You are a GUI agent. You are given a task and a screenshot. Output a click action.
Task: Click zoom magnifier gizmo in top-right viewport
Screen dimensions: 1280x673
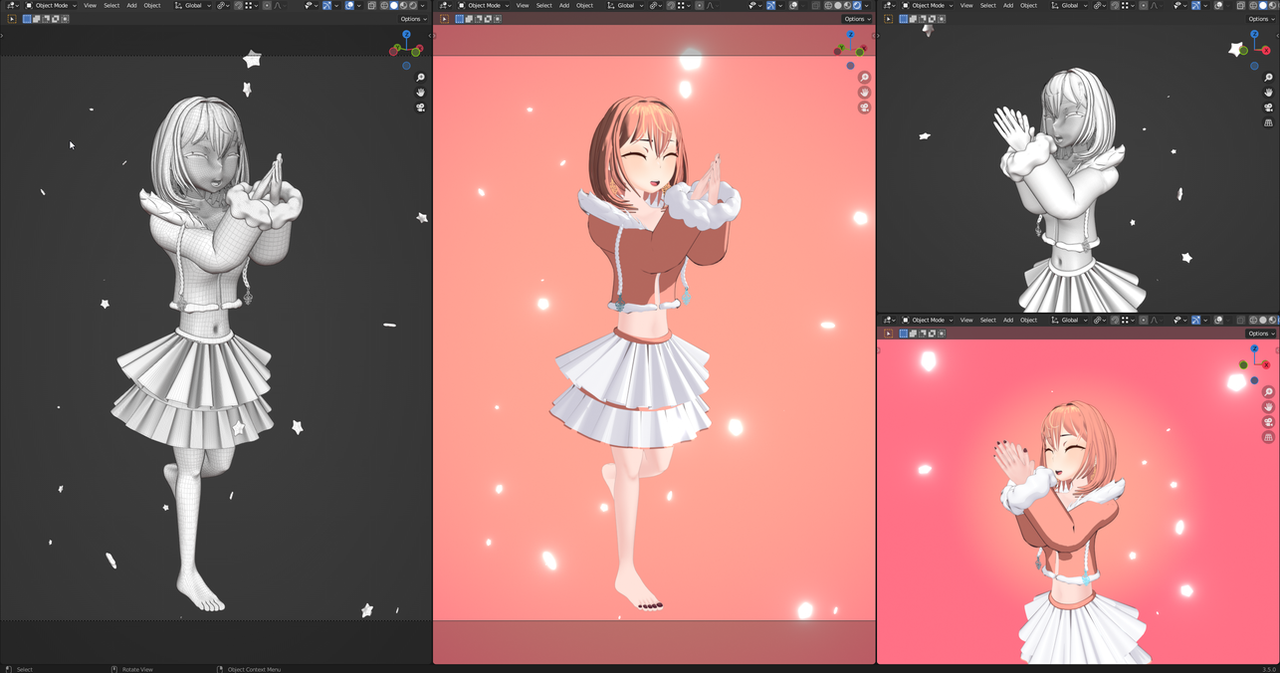pos(1268,78)
